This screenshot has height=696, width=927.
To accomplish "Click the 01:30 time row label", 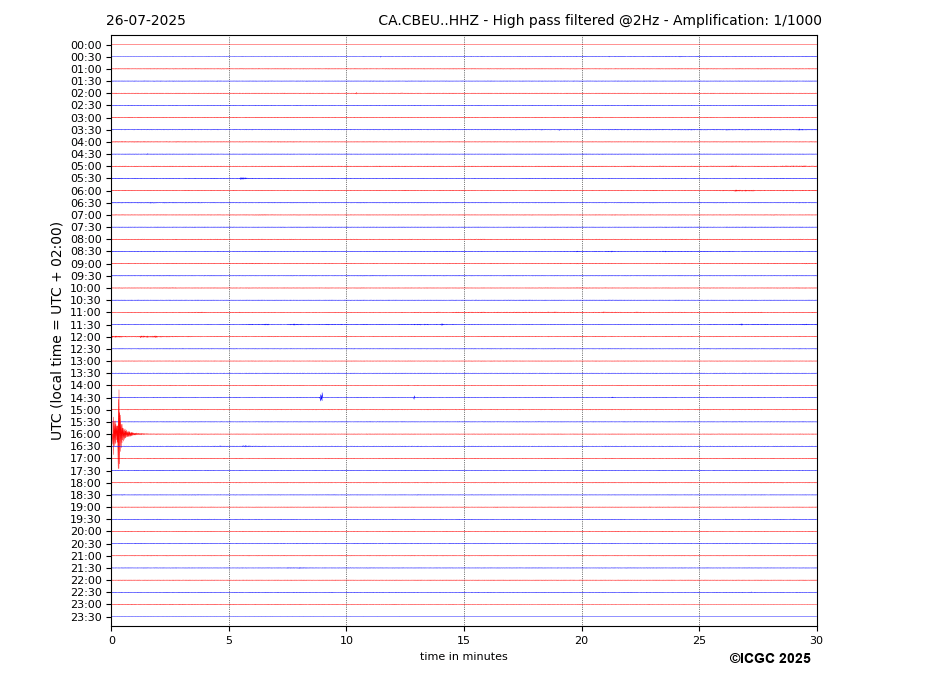I will pos(86,82).
